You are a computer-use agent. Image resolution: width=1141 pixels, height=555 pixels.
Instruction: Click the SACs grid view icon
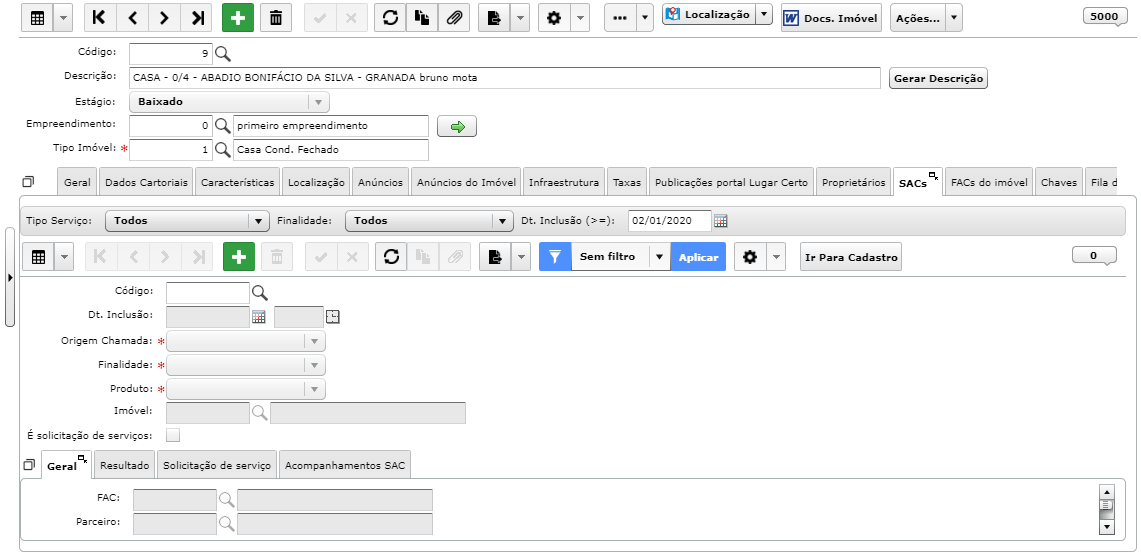point(39,257)
